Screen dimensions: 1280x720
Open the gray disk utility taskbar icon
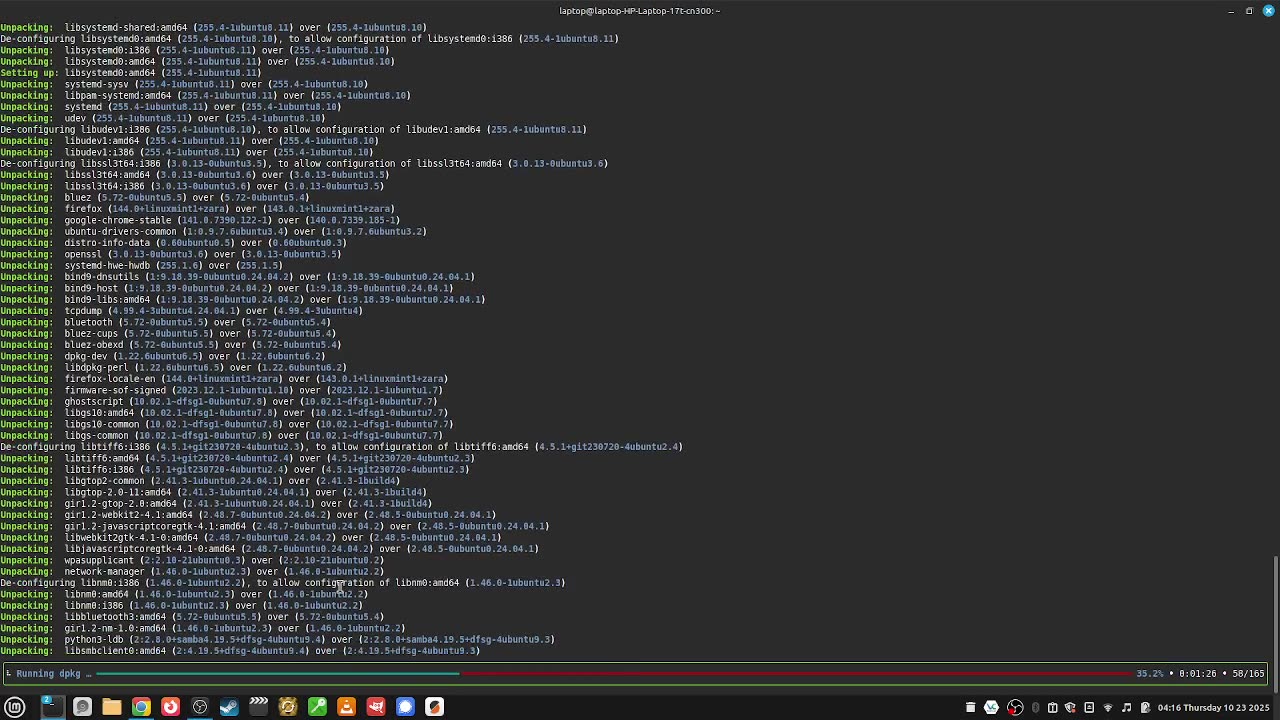click(82, 707)
